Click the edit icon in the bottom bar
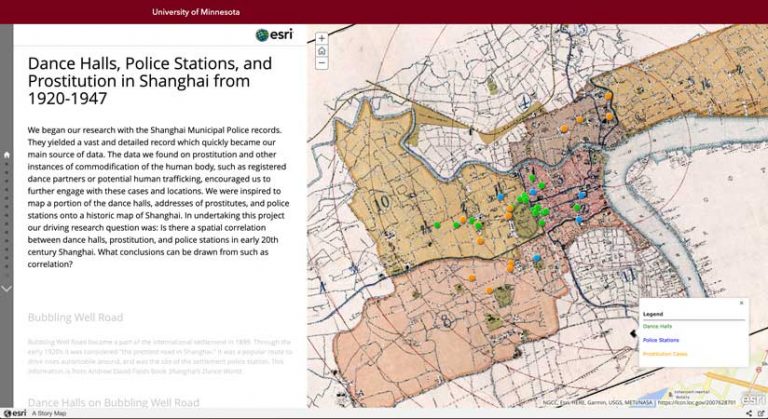 (761, 414)
